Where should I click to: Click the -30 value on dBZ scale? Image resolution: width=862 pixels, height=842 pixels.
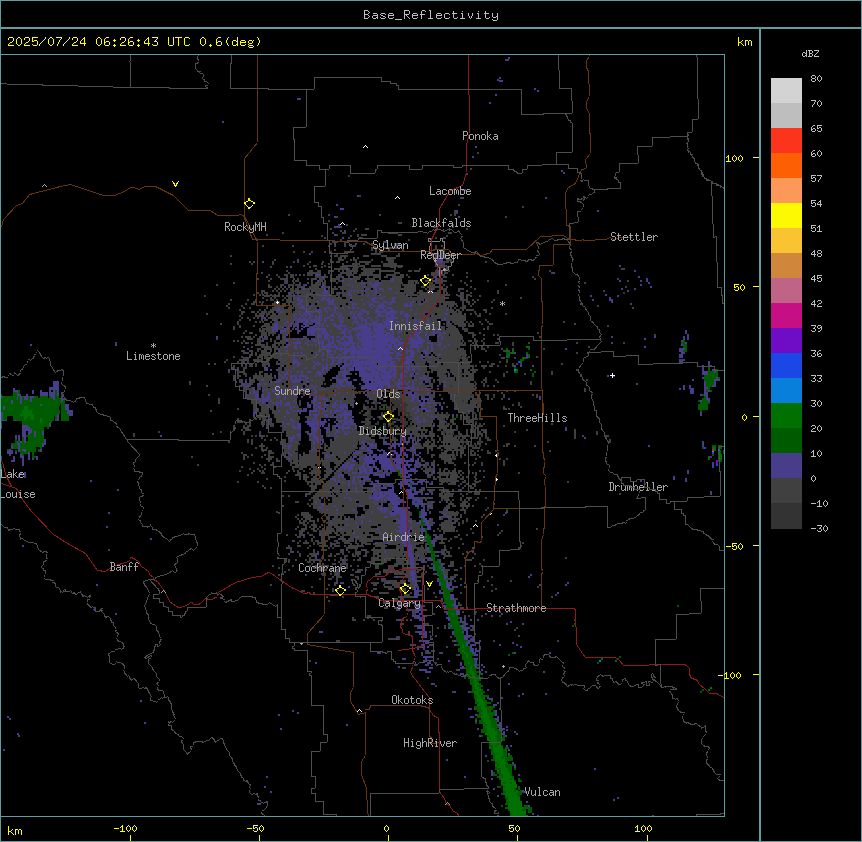819,529
